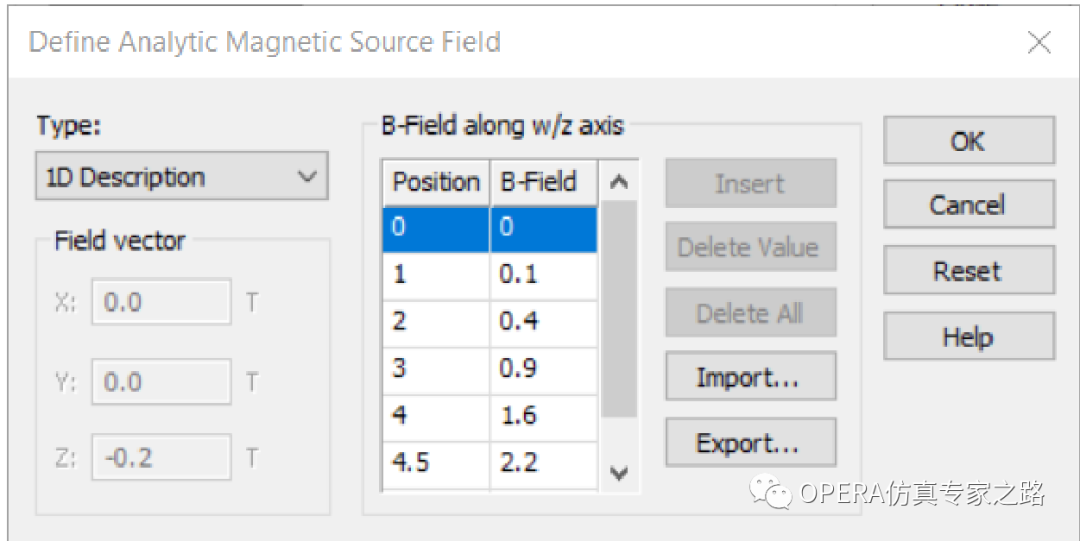Select the highlighted Position 0 row cell
Viewport: 1080px width, 541px height.
(436, 228)
